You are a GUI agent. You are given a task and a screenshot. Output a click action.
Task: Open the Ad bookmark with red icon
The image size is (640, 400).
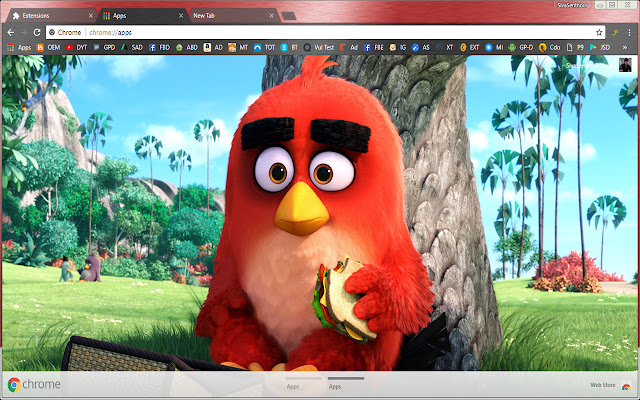pos(349,47)
